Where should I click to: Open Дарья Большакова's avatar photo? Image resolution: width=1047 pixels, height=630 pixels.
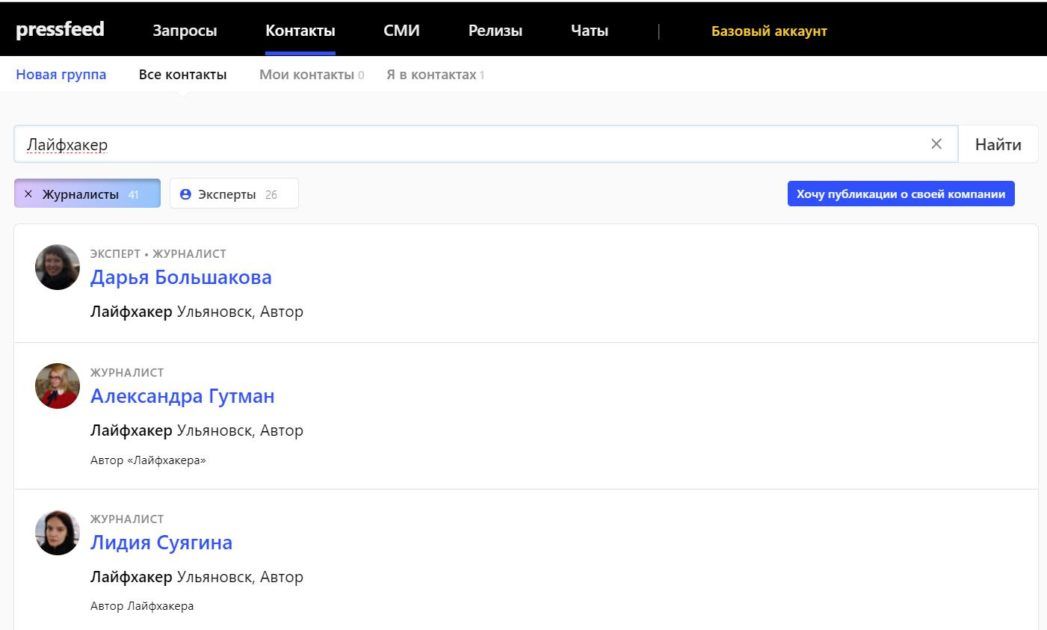tap(57, 268)
